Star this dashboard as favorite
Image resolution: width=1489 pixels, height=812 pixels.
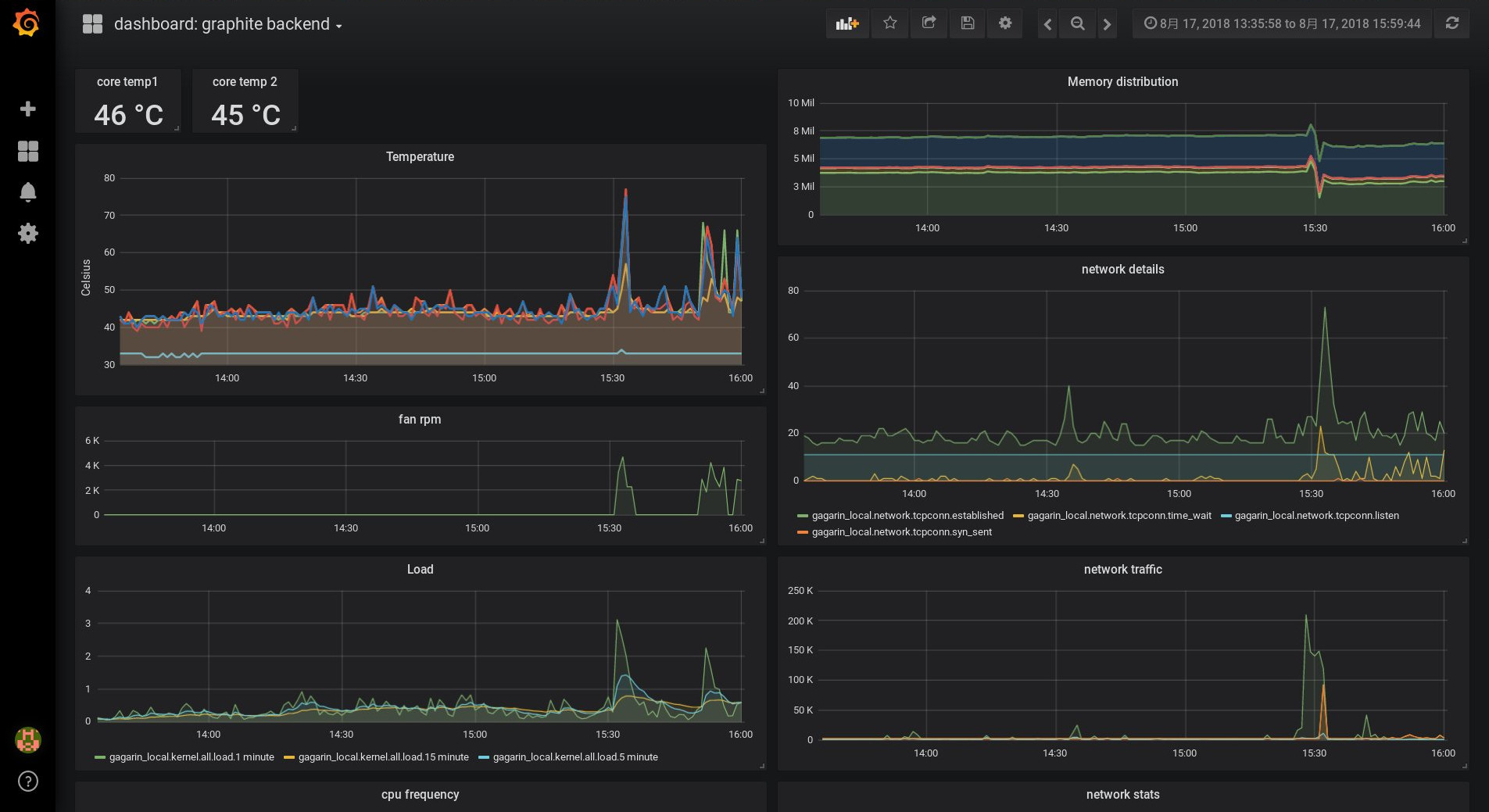[889, 23]
